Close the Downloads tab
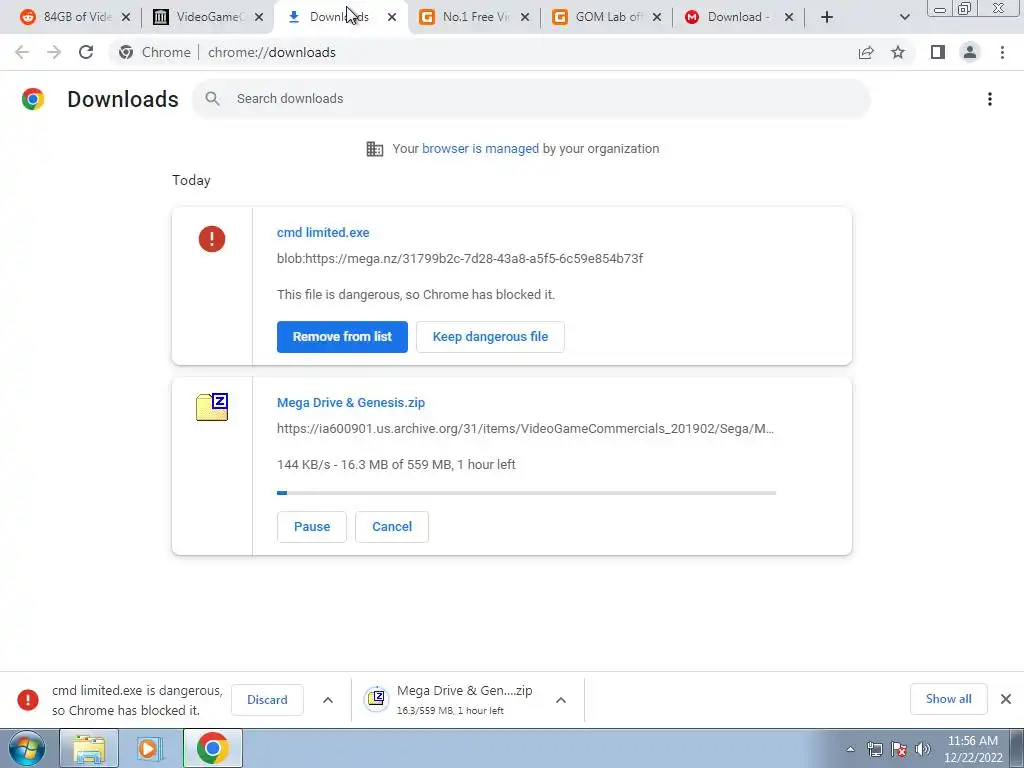This screenshot has height=768, width=1024. pyautogui.click(x=392, y=18)
